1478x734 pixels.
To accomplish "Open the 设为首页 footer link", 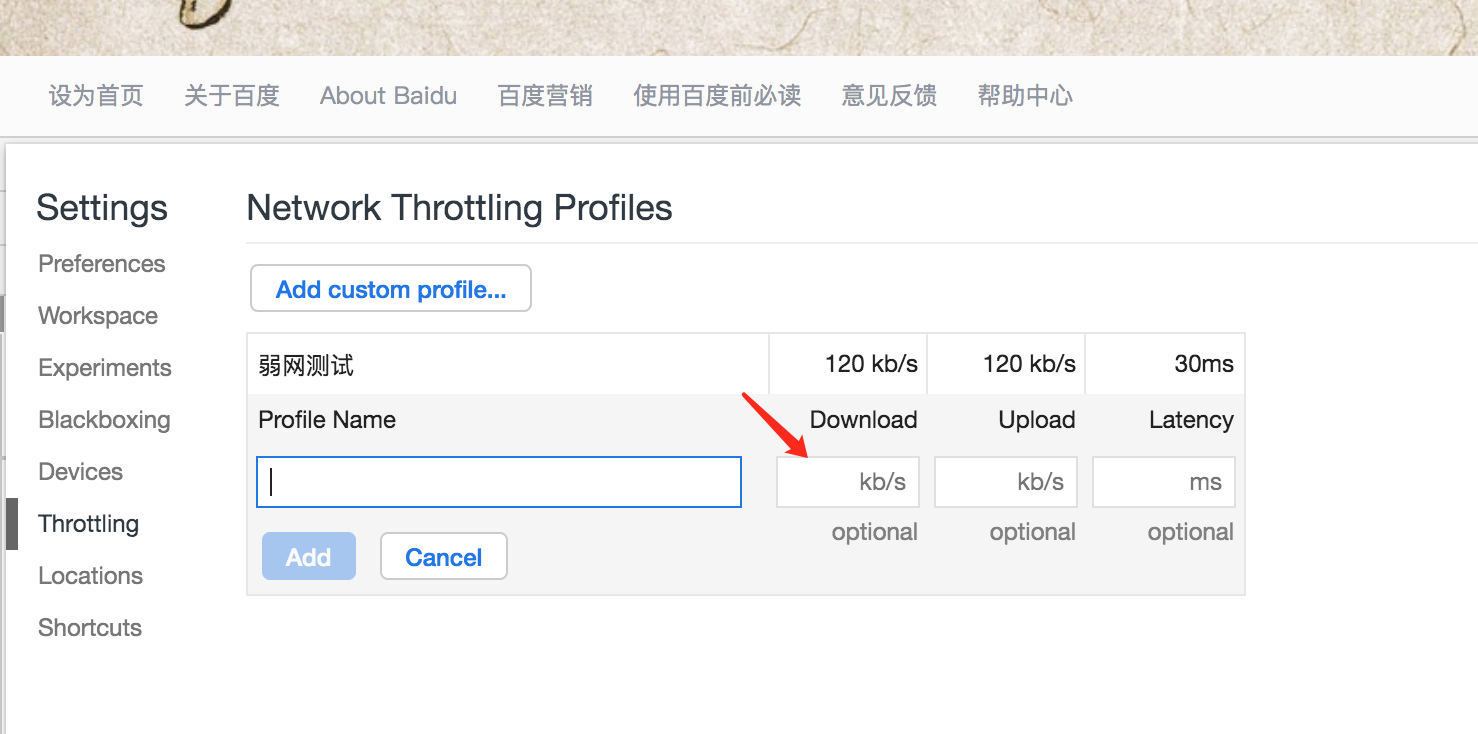I will pyautogui.click(x=96, y=96).
